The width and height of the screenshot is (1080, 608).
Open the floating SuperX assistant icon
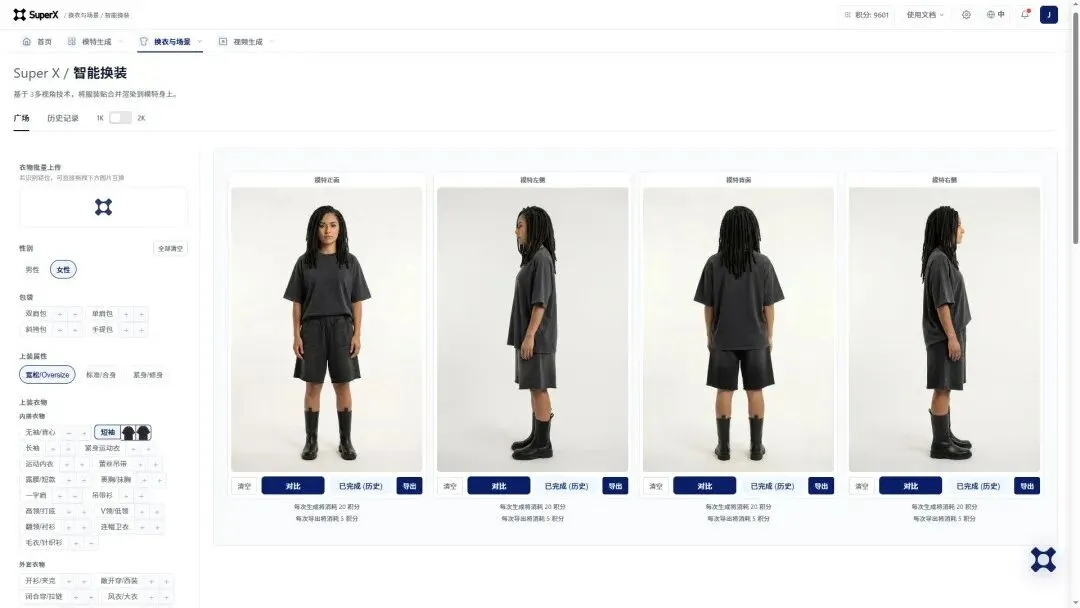tap(1043, 560)
